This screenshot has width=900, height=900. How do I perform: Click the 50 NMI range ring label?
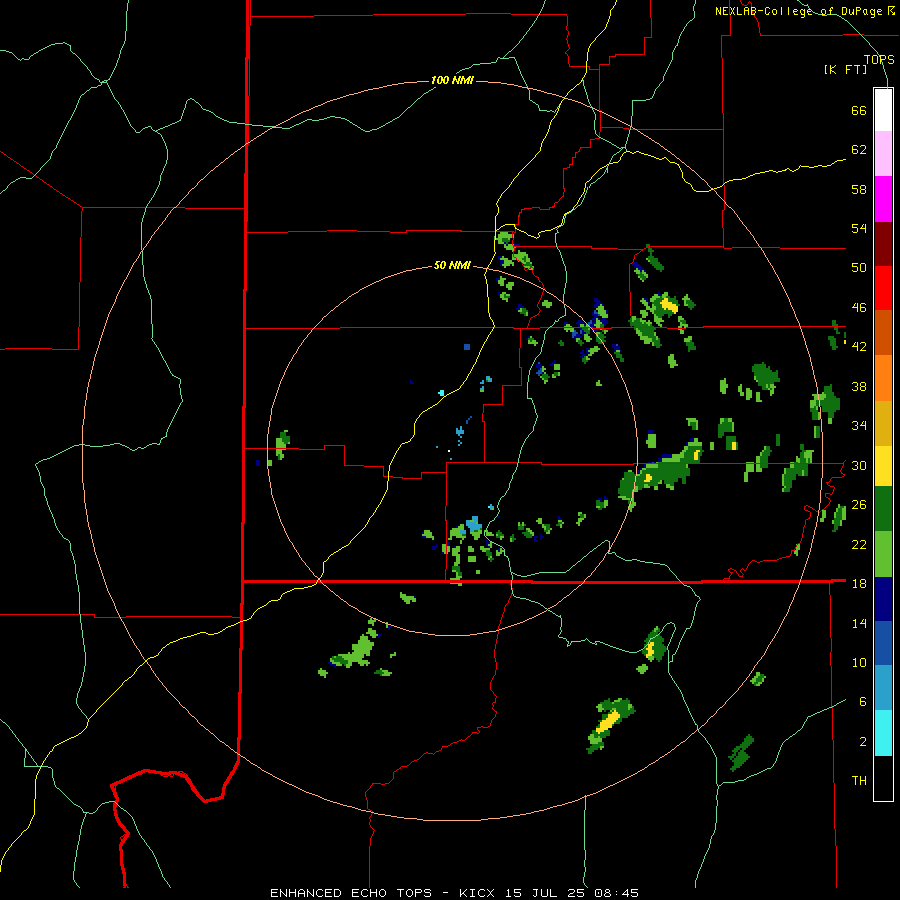[x=452, y=265]
